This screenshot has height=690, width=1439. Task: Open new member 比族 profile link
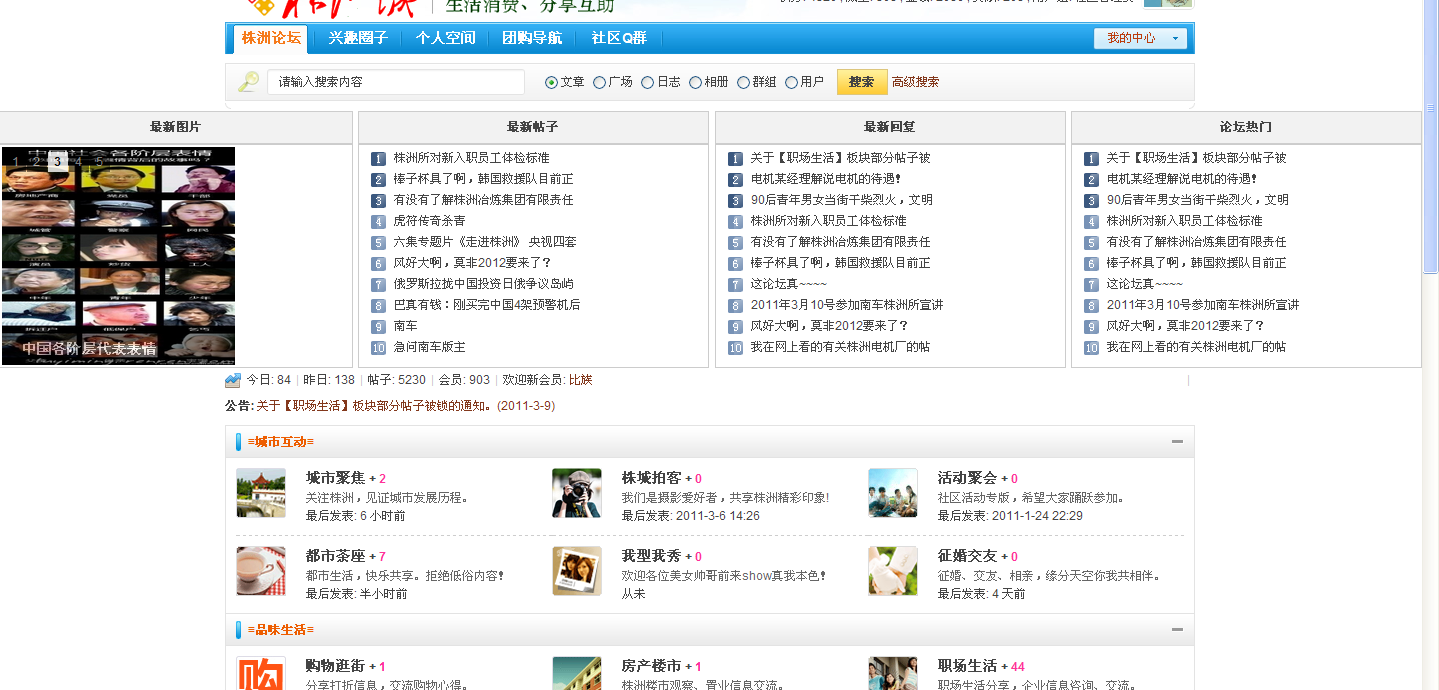pyautogui.click(x=580, y=380)
